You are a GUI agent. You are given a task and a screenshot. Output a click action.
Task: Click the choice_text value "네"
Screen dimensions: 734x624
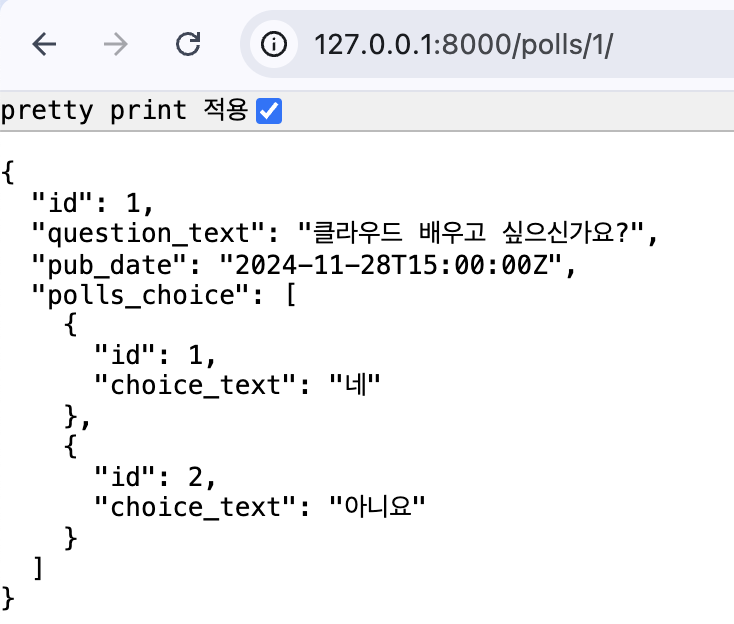click(x=355, y=385)
